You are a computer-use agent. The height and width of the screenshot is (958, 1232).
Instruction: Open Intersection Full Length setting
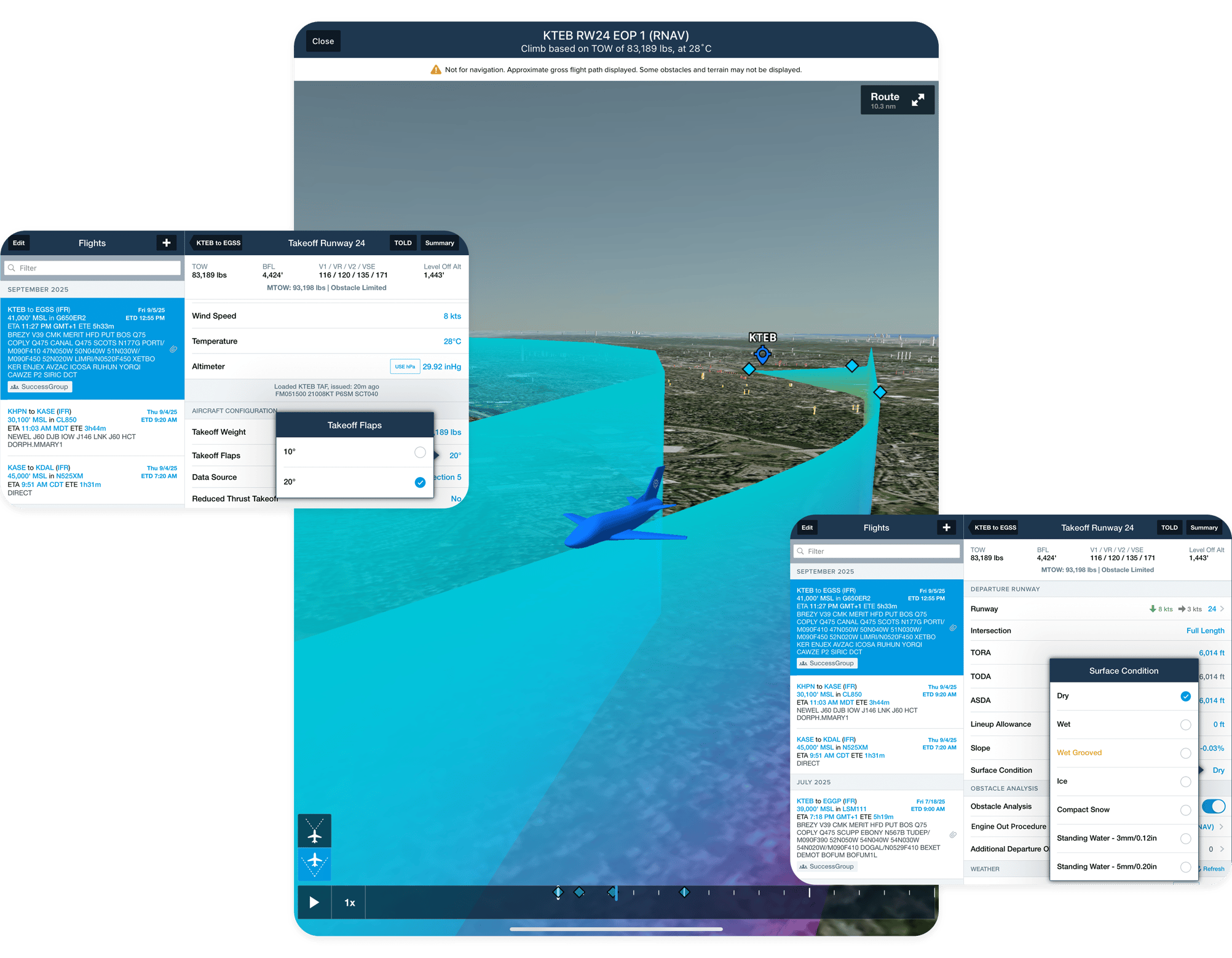click(x=1204, y=630)
